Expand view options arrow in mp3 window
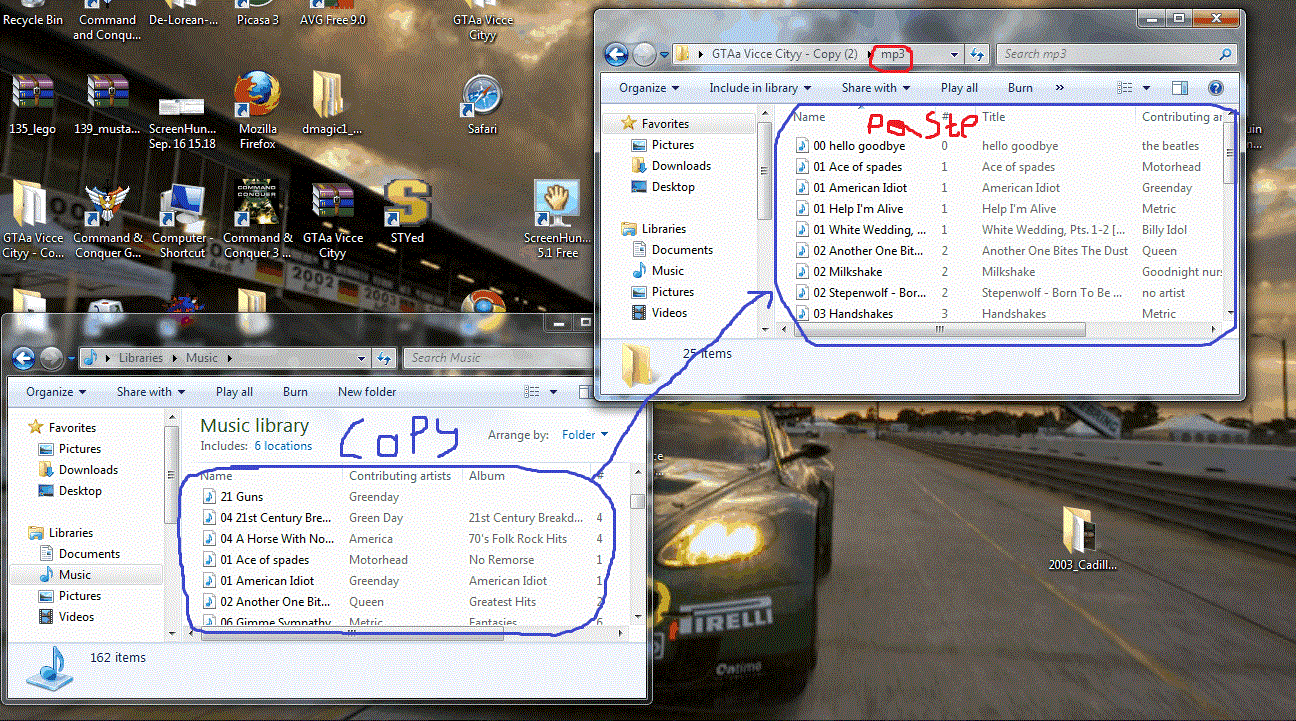1296x721 pixels. click(x=1146, y=88)
